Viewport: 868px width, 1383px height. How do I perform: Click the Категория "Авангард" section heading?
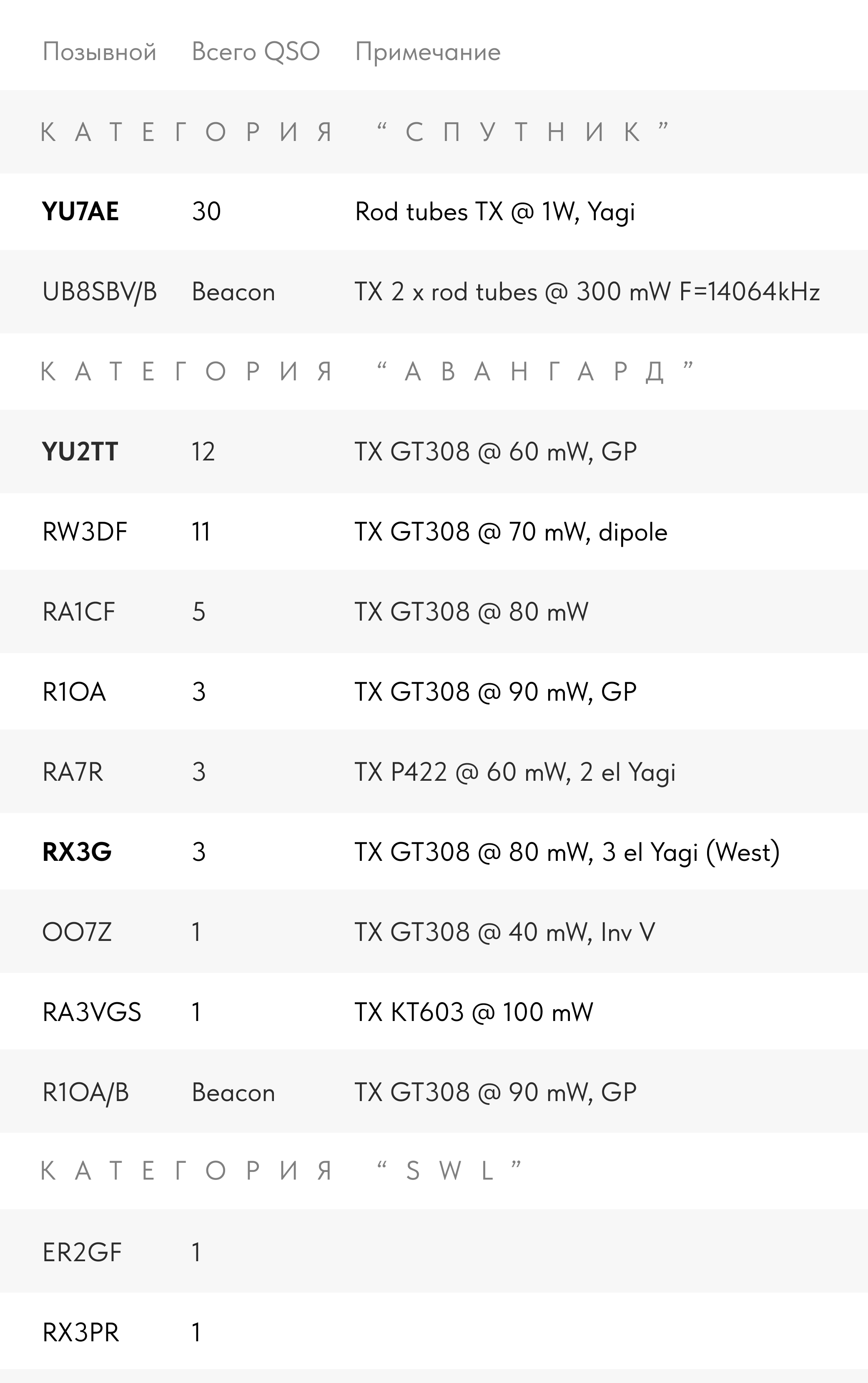[367, 372]
